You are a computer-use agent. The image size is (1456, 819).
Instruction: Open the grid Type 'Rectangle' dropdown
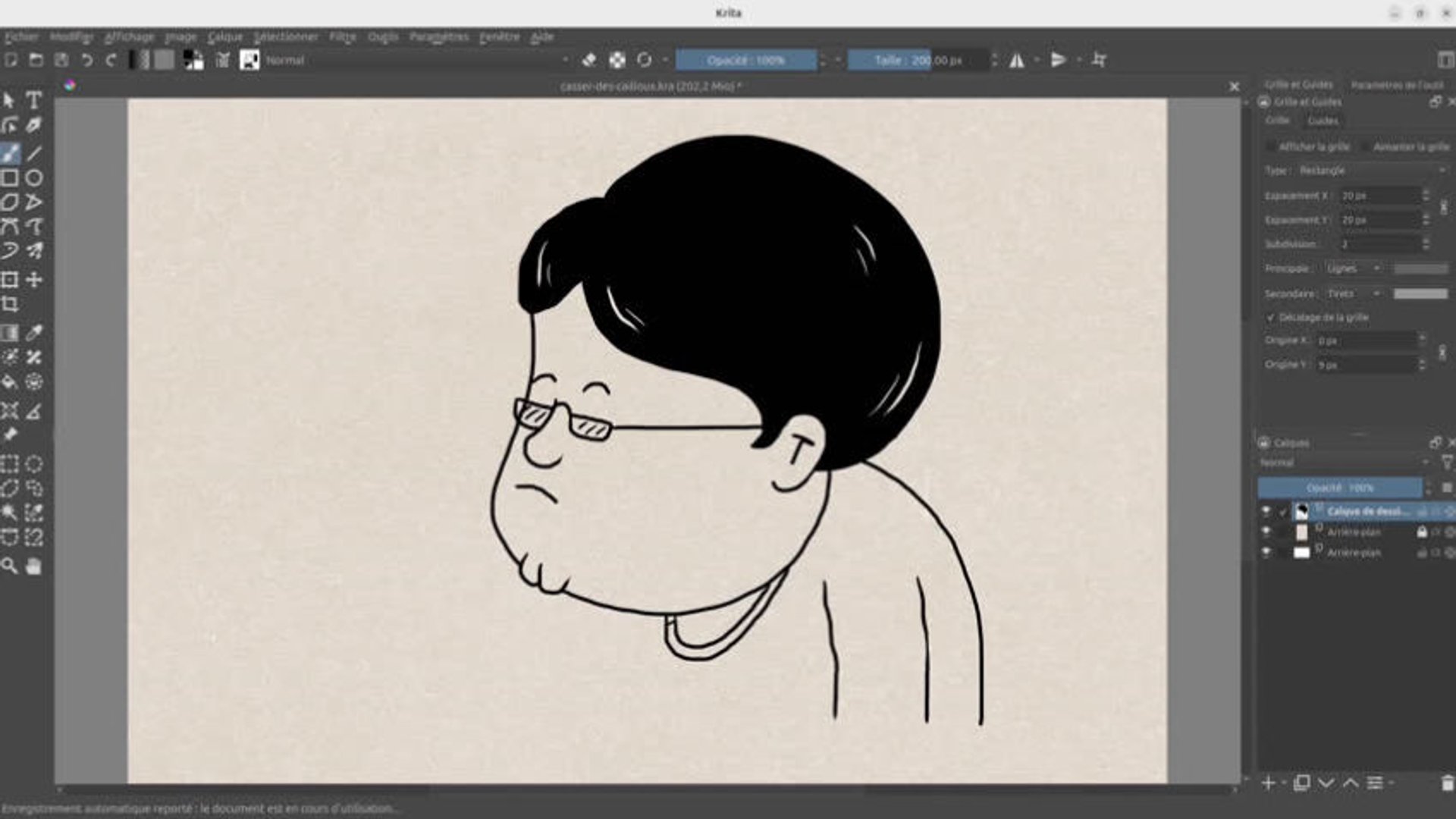(1371, 171)
